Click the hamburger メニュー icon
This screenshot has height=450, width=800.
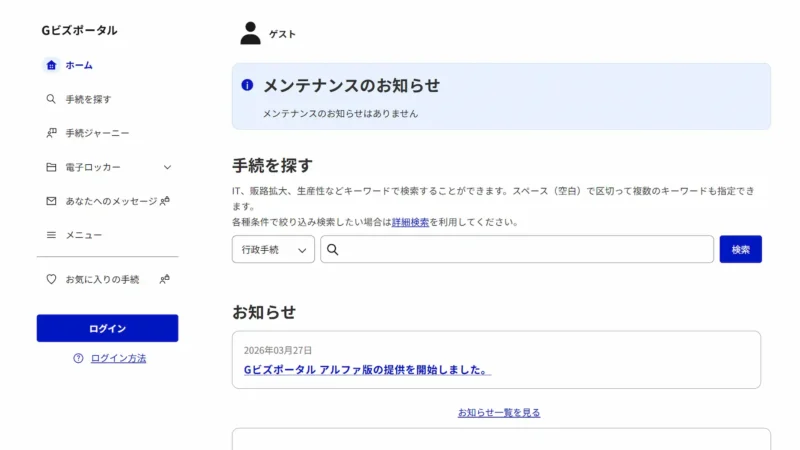pyautogui.click(x=51, y=235)
